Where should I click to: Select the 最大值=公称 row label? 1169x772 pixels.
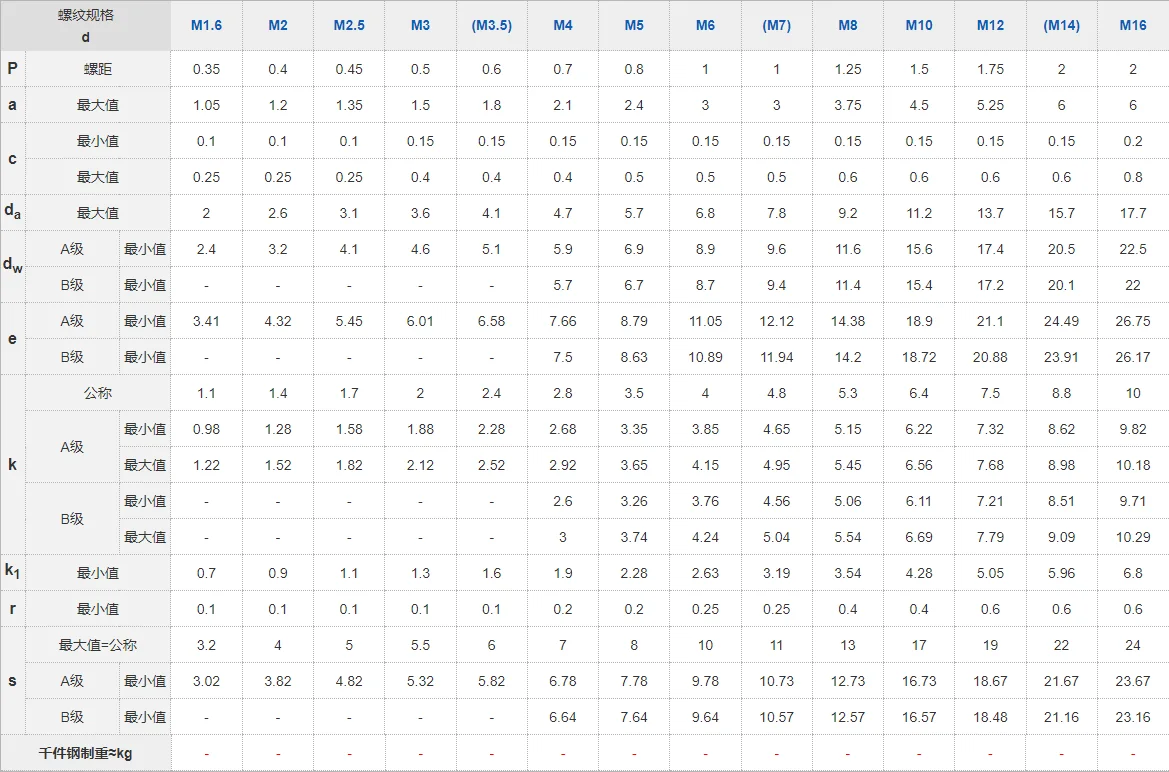98,645
